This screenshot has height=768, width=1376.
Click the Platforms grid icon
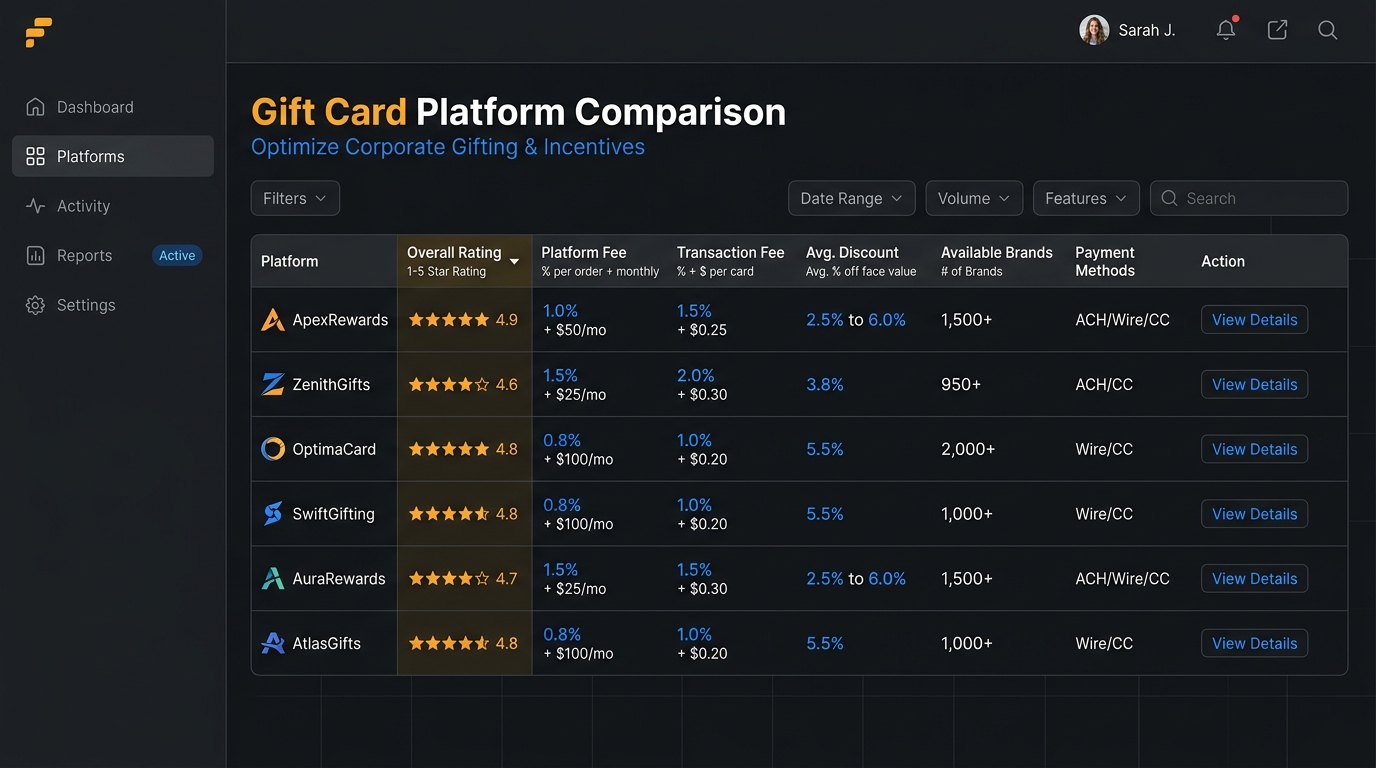click(x=35, y=156)
